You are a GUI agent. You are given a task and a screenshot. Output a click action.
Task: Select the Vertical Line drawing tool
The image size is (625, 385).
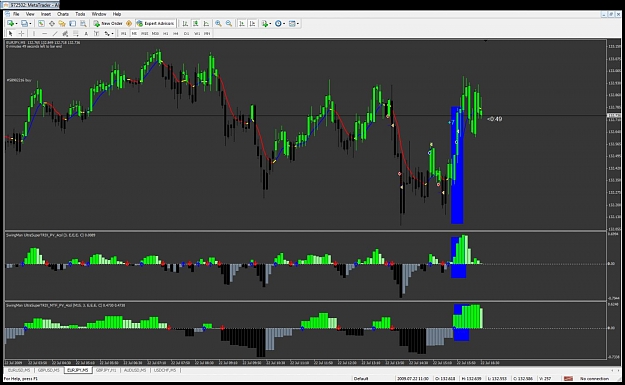34,33
